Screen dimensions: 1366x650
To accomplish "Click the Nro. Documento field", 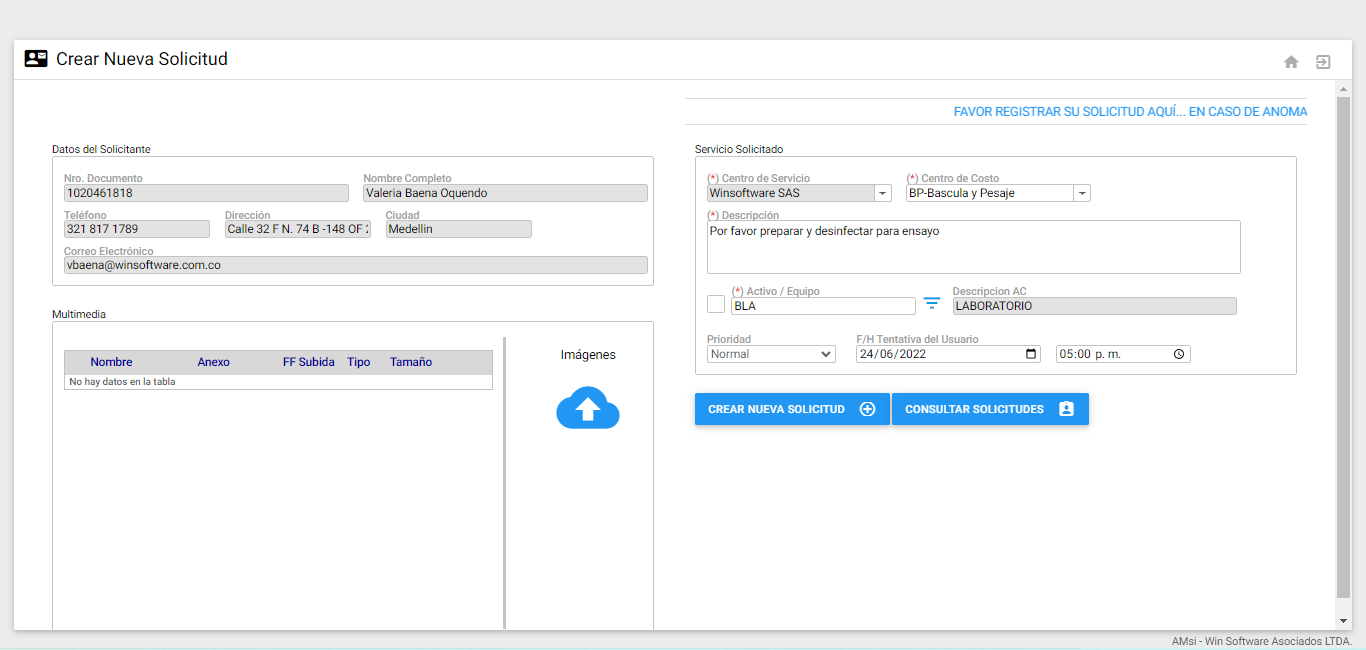I will tap(206, 193).
